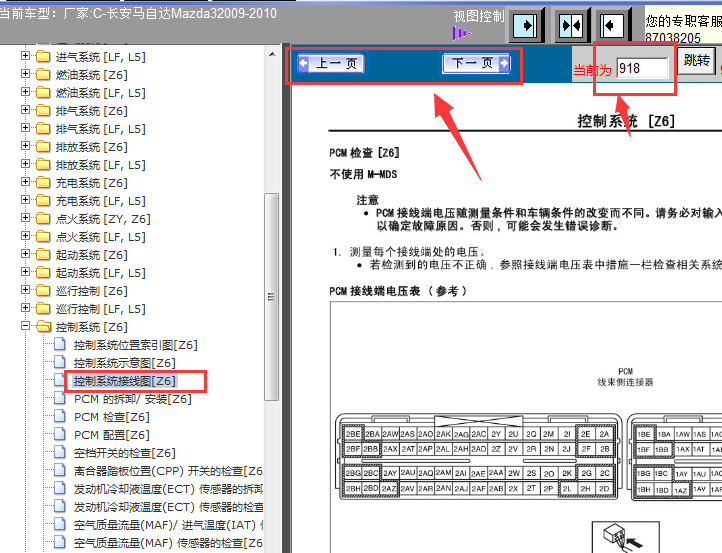The height and width of the screenshot is (553, 722).
Task: Expand the 点火系统 [ZY, Z6] folder
Action: [x=25, y=217]
